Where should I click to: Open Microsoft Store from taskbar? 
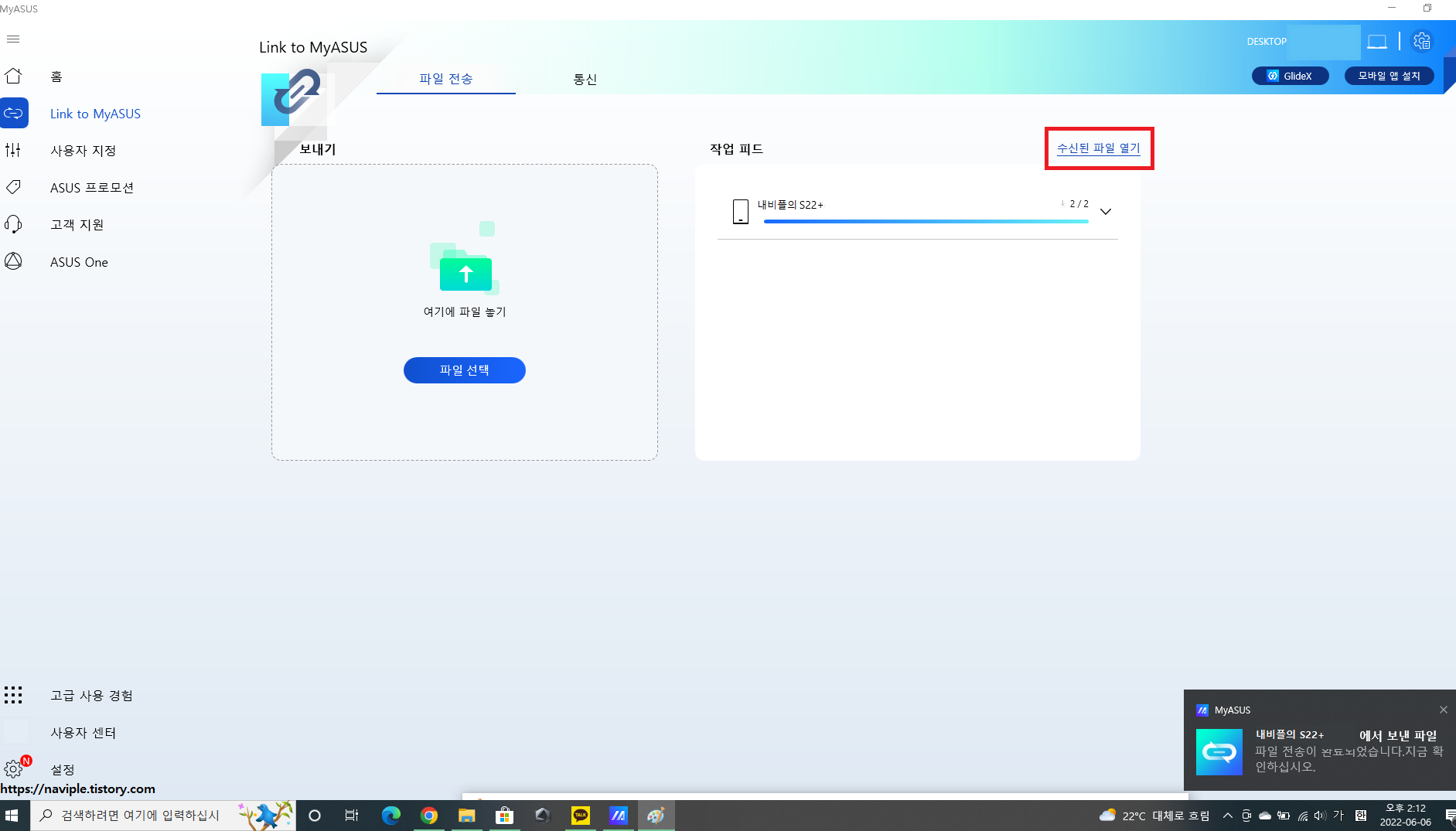click(504, 816)
